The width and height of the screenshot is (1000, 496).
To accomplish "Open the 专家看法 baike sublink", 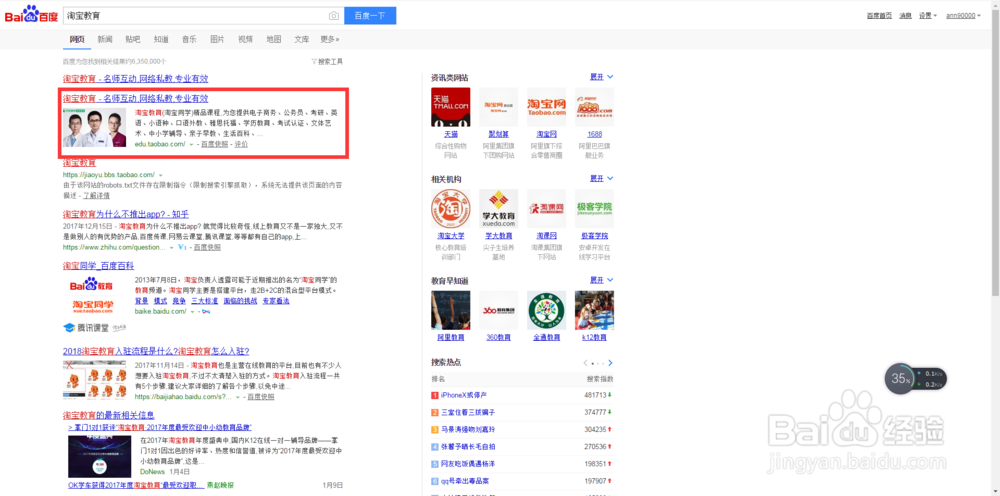I will click(x=276, y=300).
